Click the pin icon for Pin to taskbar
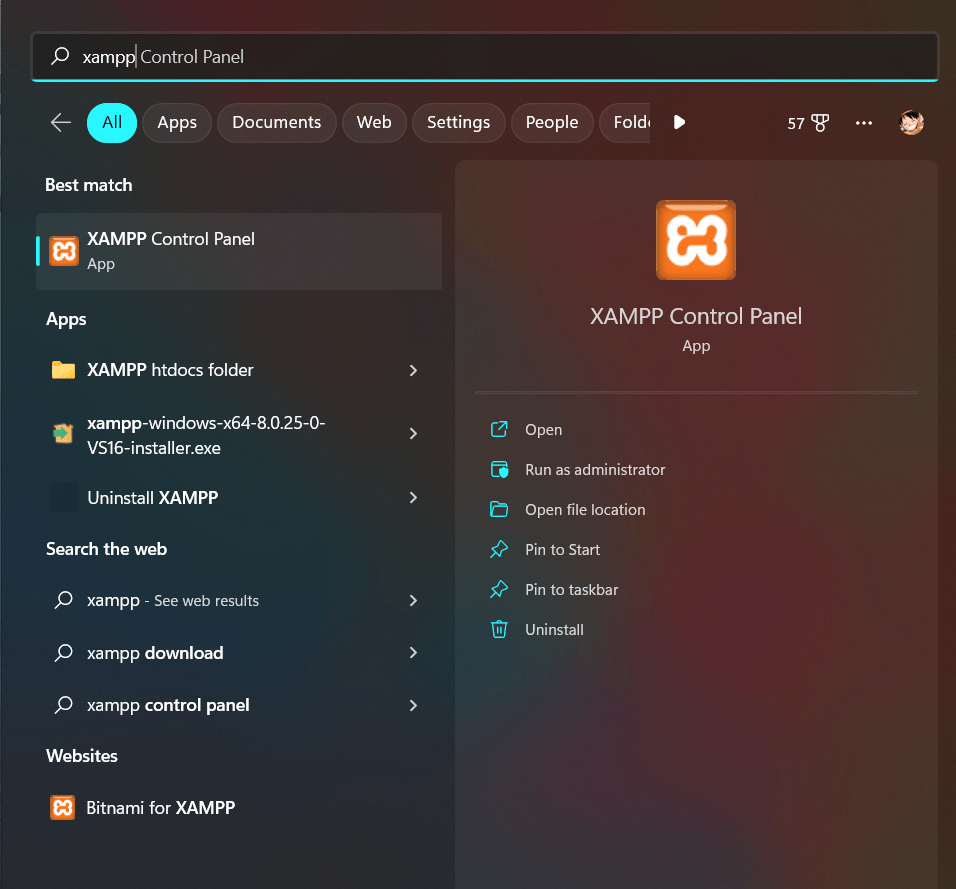 [x=499, y=590]
